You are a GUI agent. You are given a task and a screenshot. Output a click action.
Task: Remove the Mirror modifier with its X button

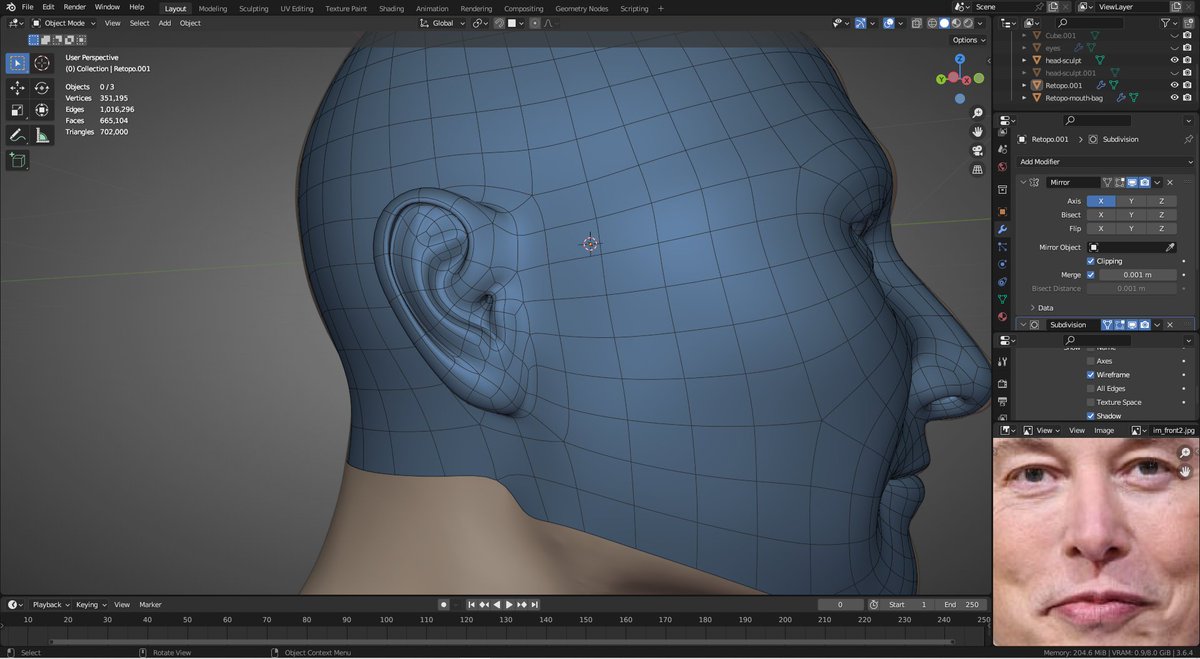1170,183
